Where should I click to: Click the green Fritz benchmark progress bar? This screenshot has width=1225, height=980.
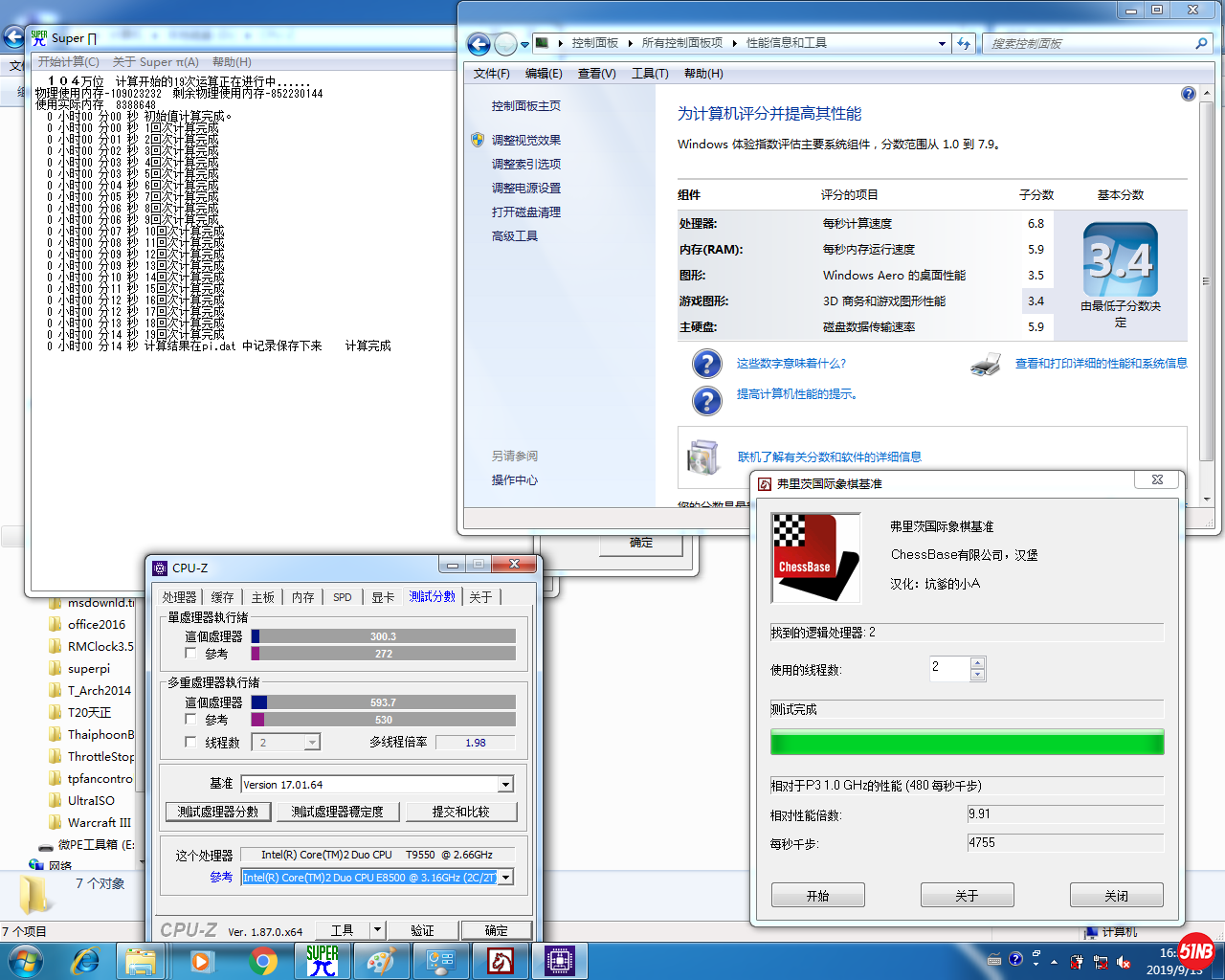pos(968,743)
